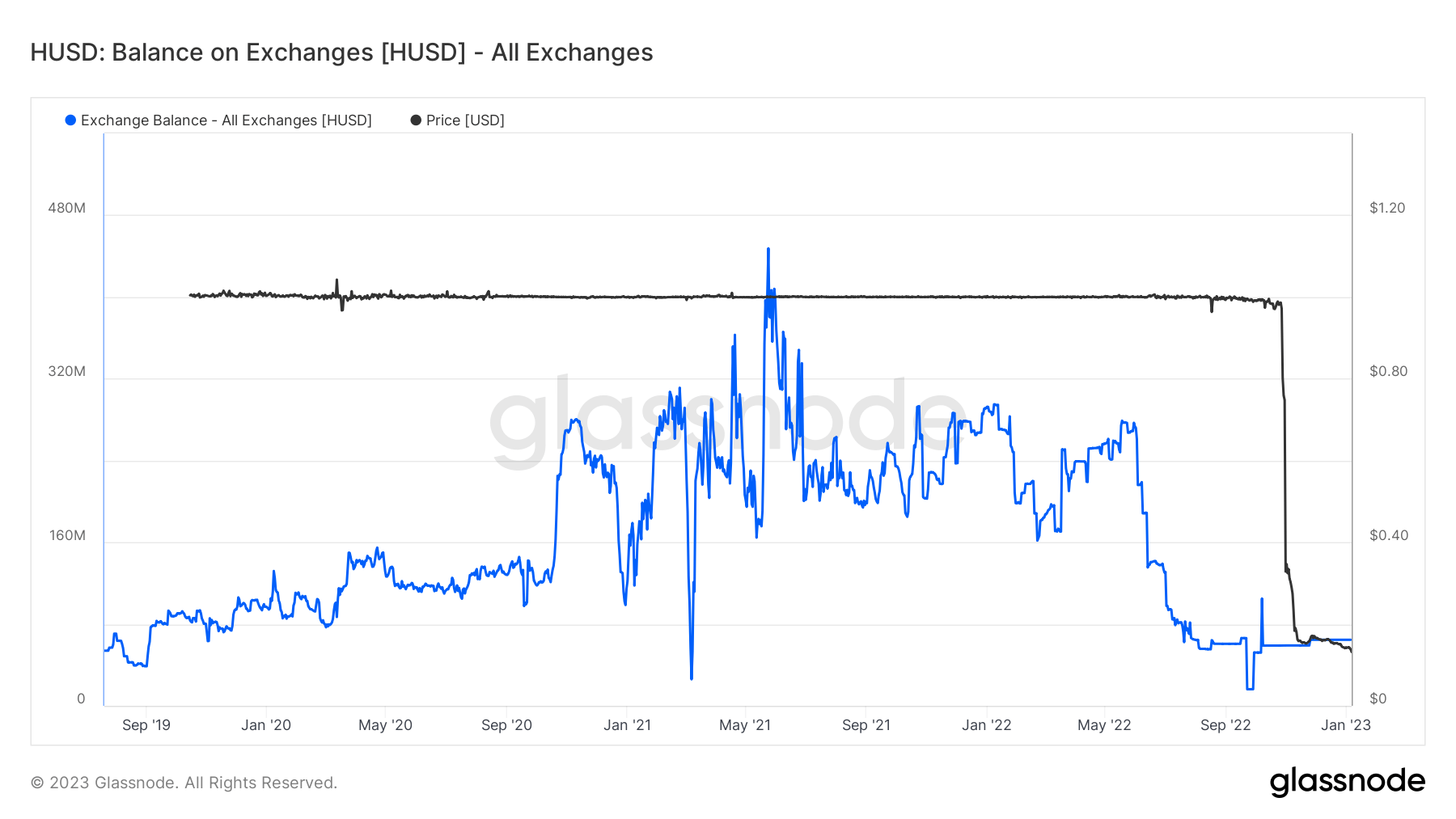Click the $0.80 right axis label
This screenshot has width=1456, height=819.
[1388, 371]
